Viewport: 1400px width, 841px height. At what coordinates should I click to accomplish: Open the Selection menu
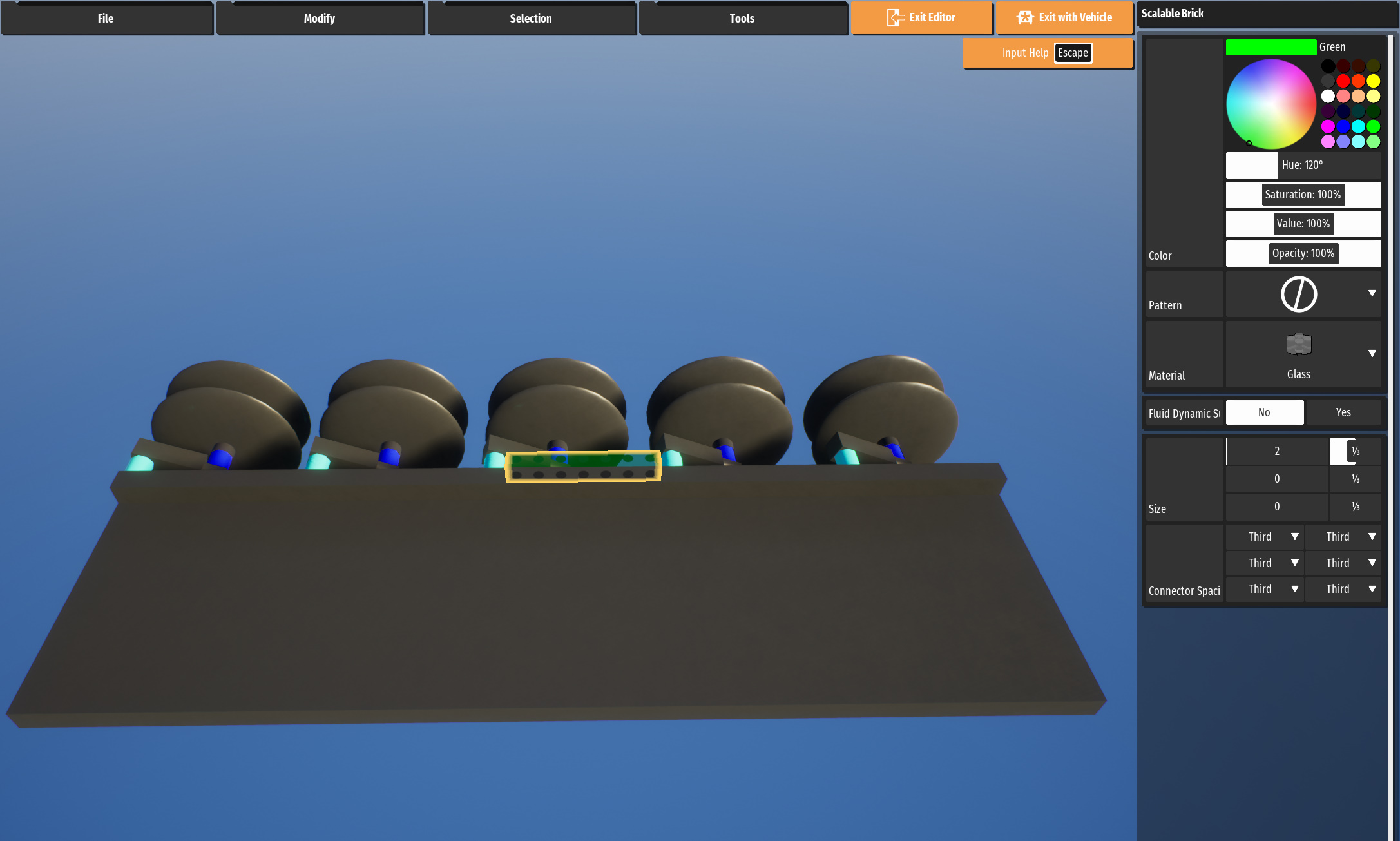(x=531, y=19)
